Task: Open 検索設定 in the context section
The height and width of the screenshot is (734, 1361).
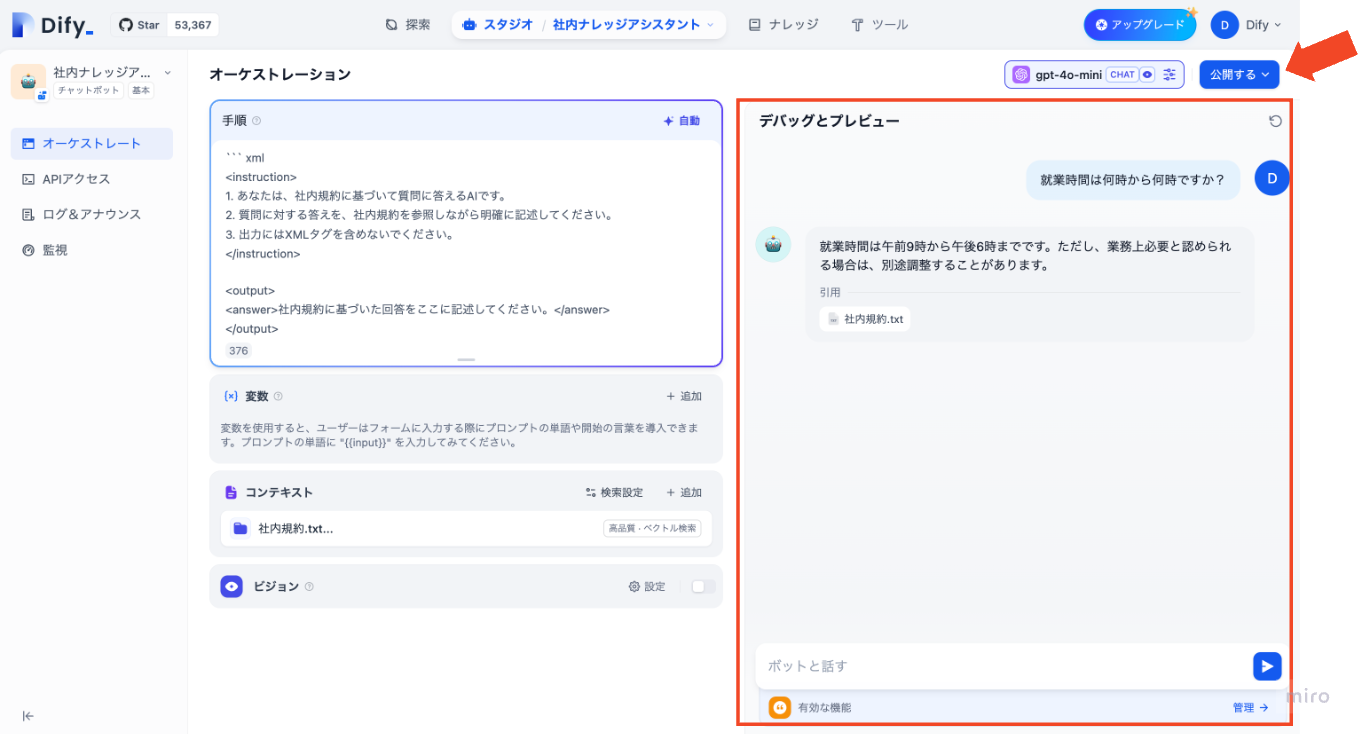Action: (615, 492)
